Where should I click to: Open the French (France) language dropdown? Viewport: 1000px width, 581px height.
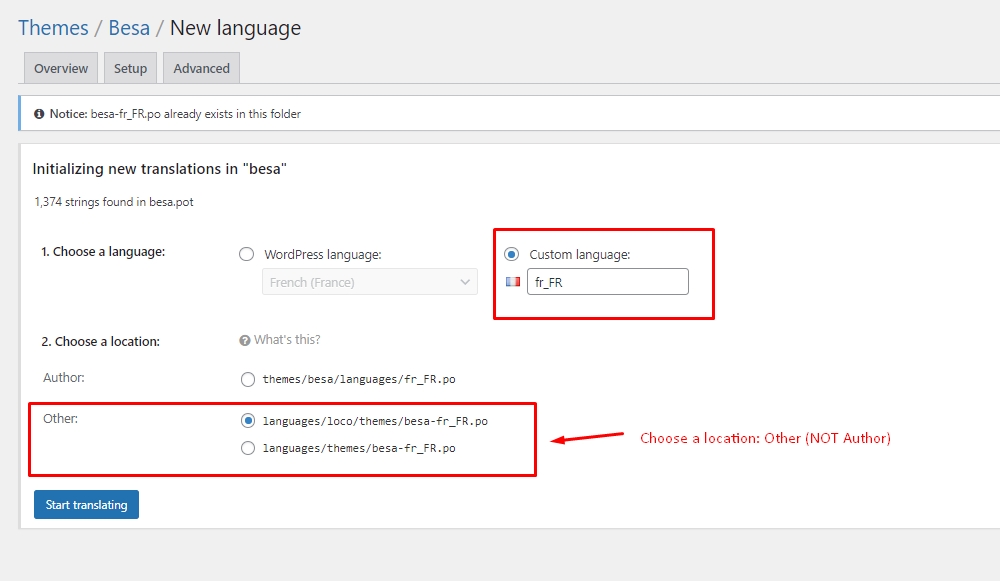[x=369, y=282]
